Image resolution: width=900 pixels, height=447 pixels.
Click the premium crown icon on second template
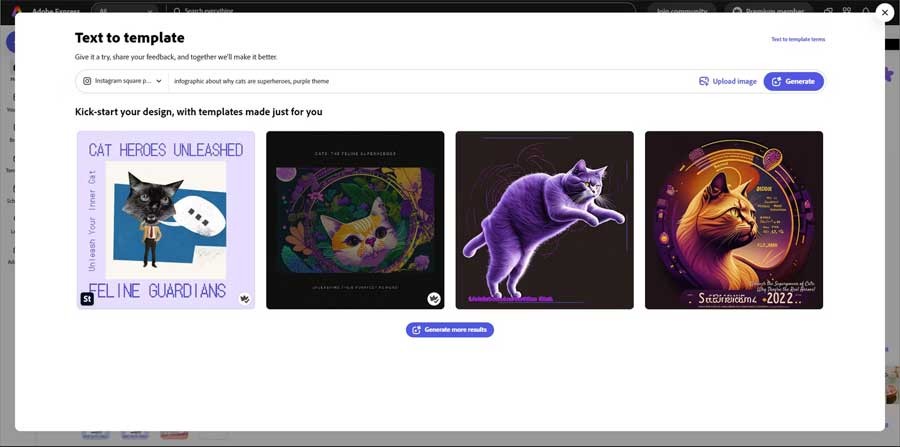(434, 298)
